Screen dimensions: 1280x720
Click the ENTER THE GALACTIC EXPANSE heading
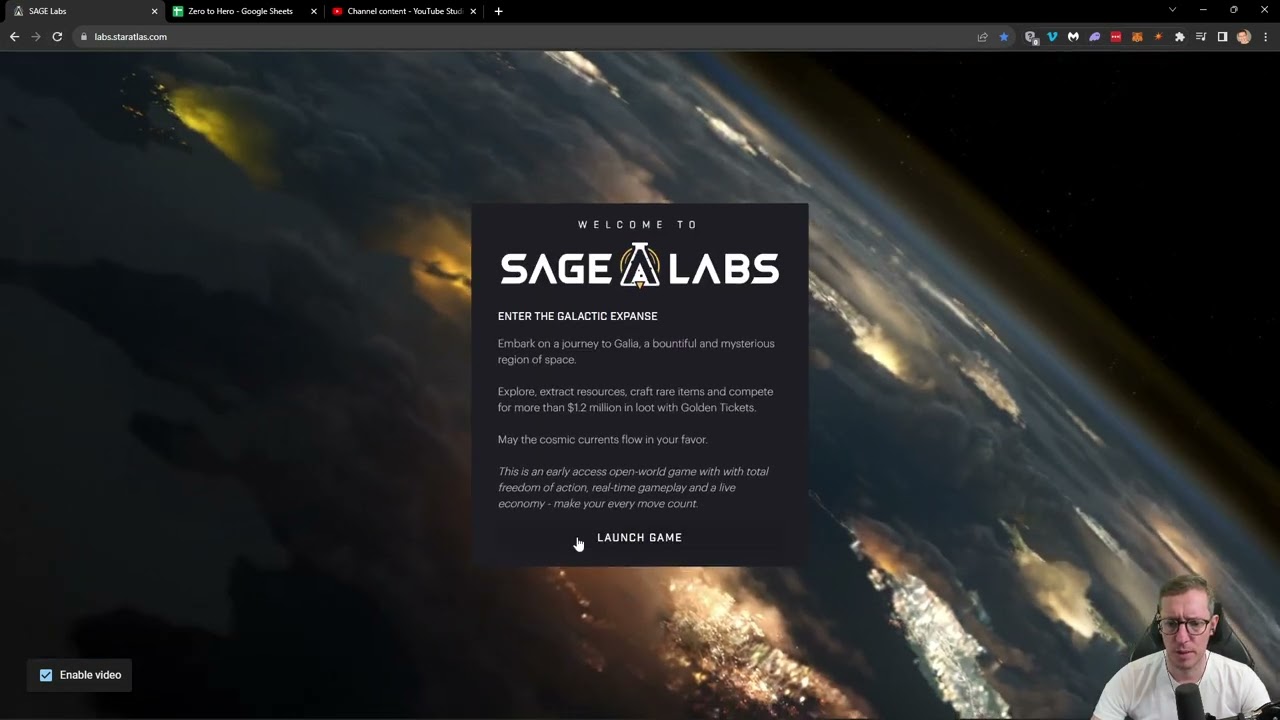pyautogui.click(x=578, y=316)
